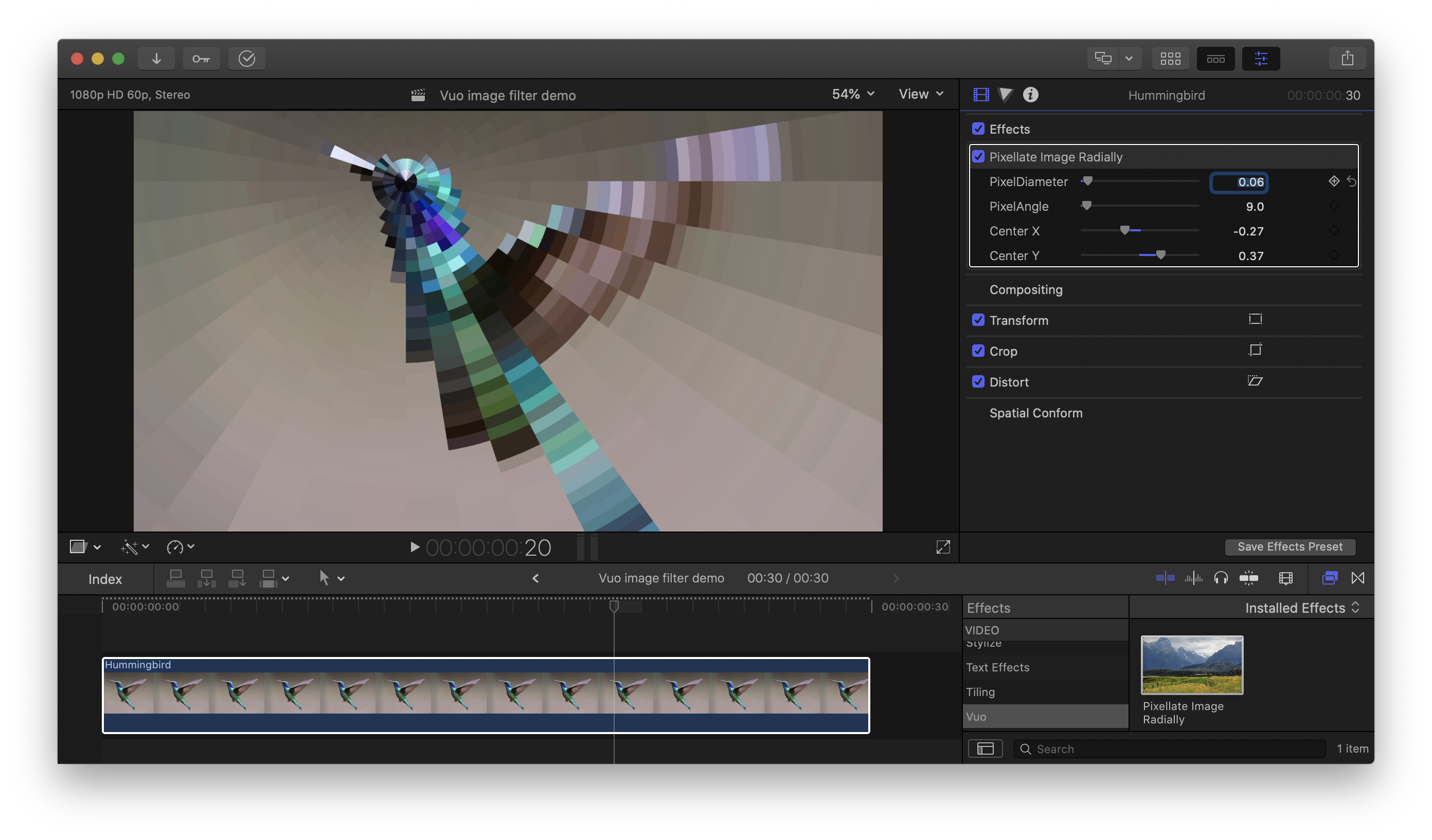Open the Installed Effects popup menu
Viewport: 1432px width, 840px height.
pos(1301,608)
